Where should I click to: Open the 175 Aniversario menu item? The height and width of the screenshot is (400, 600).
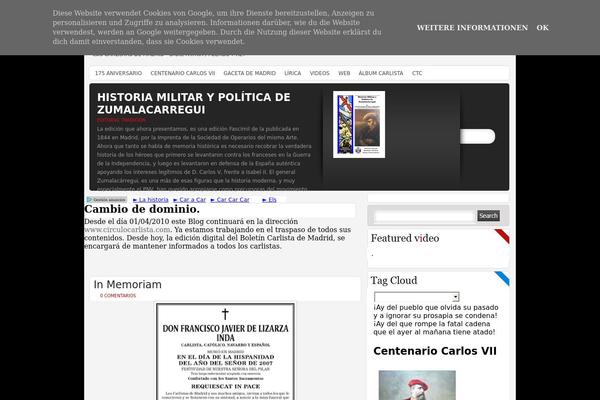coord(118,73)
